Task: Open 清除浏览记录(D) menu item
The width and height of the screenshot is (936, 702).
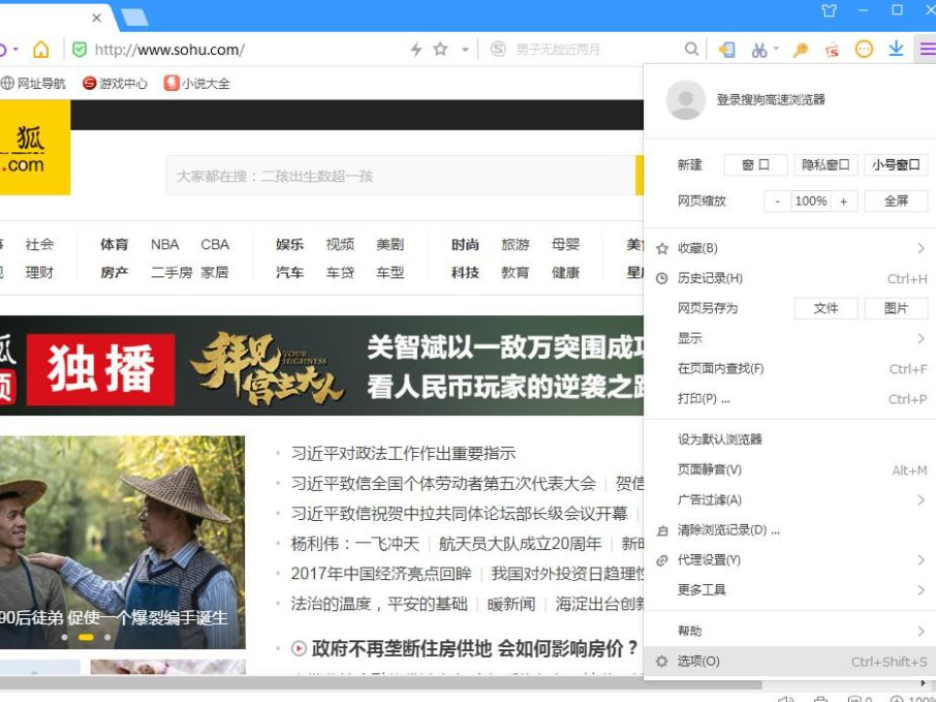Action: pyautogui.click(x=789, y=530)
